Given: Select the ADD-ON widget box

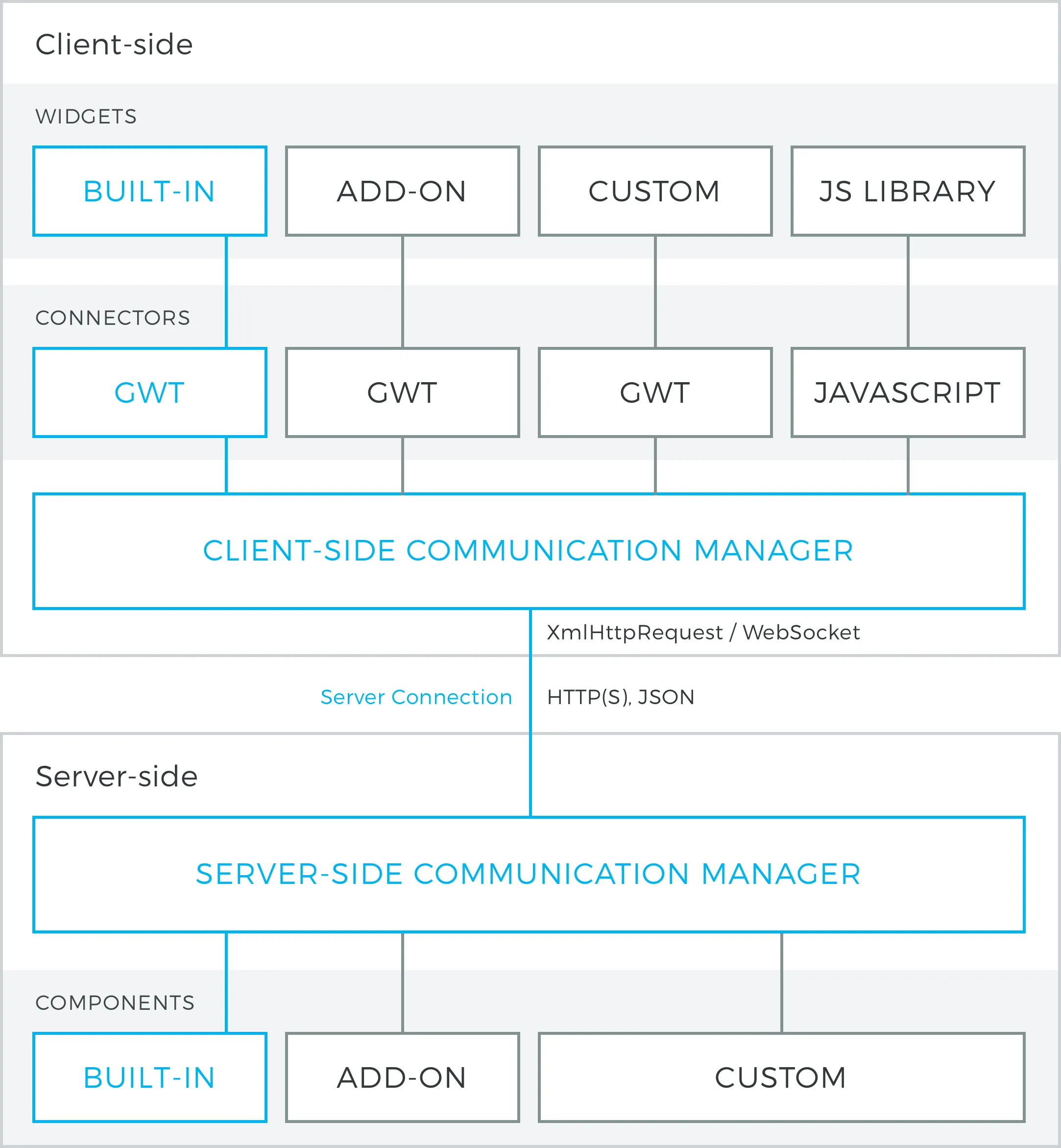Looking at the screenshot, I should (403, 191).
